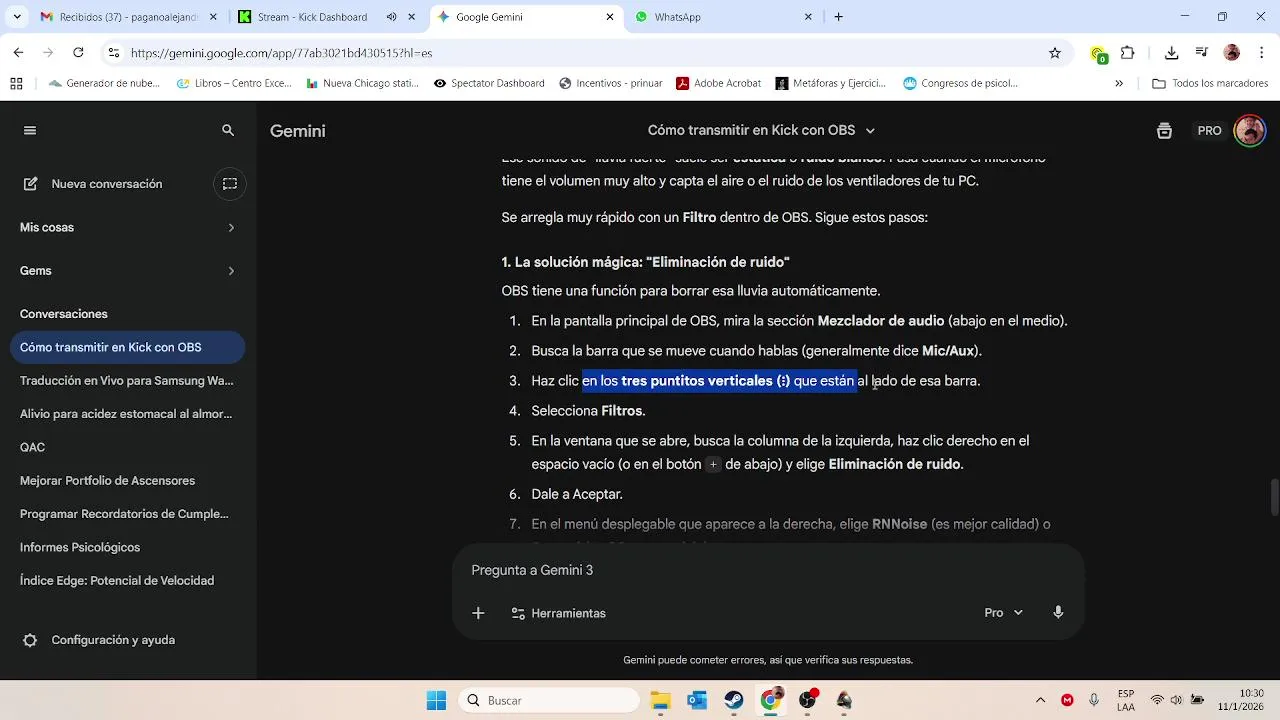The height and width of the screenshot is (720, 1280).
Task: Show hidden bookmarks with the double chevron
Action: (x=1119, y=84)
